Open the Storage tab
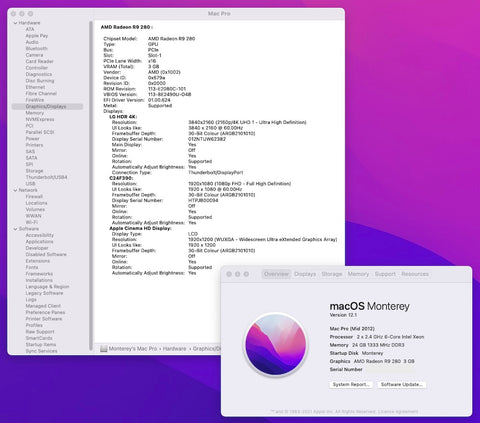The width and height of the screenshot is (480, 423). [x=332, y=274]
